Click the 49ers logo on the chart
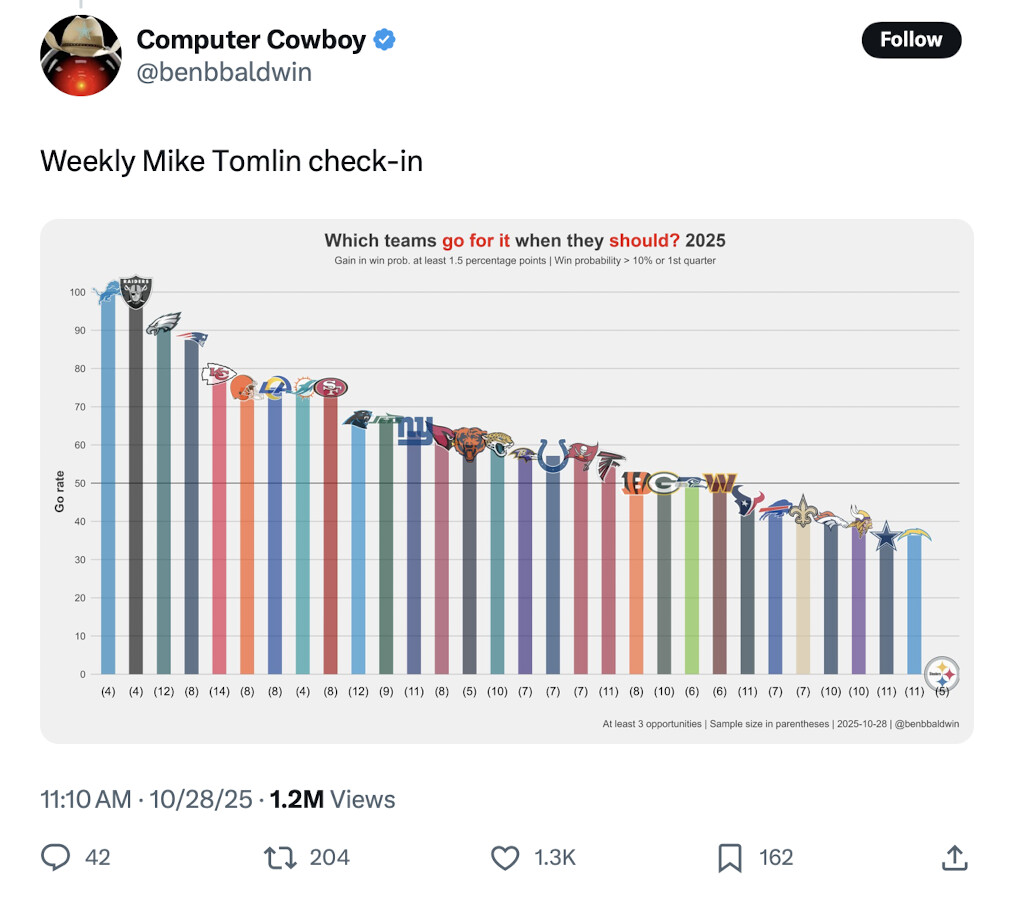Viewport: 1028px width, 900px height. click(x=330, y=388)
